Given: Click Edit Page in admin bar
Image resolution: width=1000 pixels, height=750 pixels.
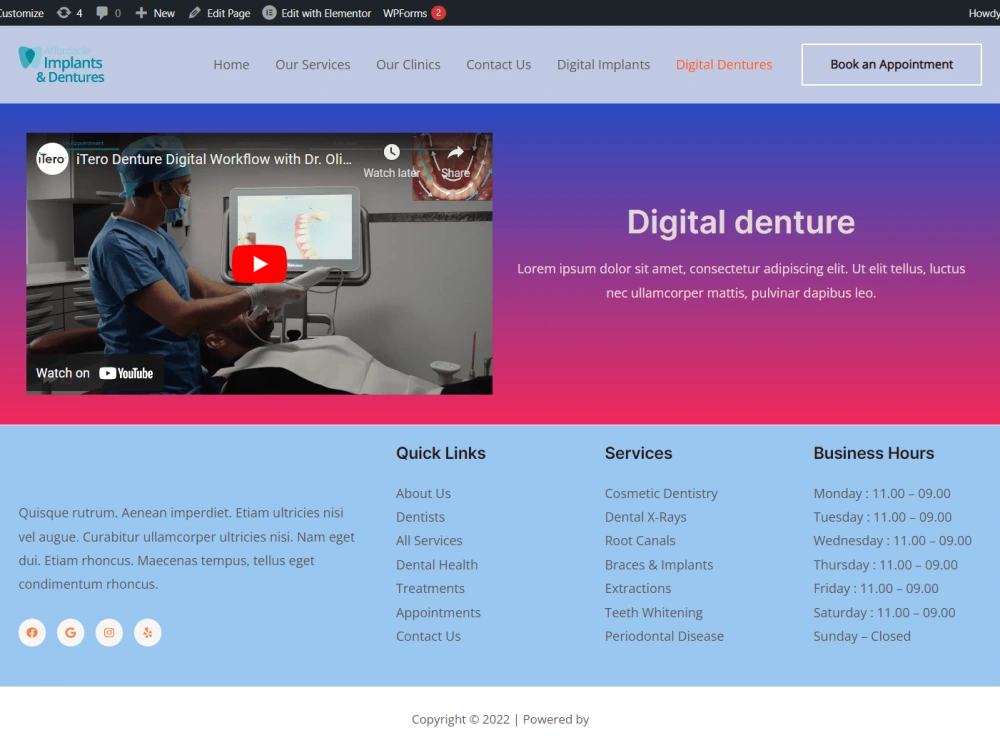Looking at the screenshot, I should pos(219,13).
